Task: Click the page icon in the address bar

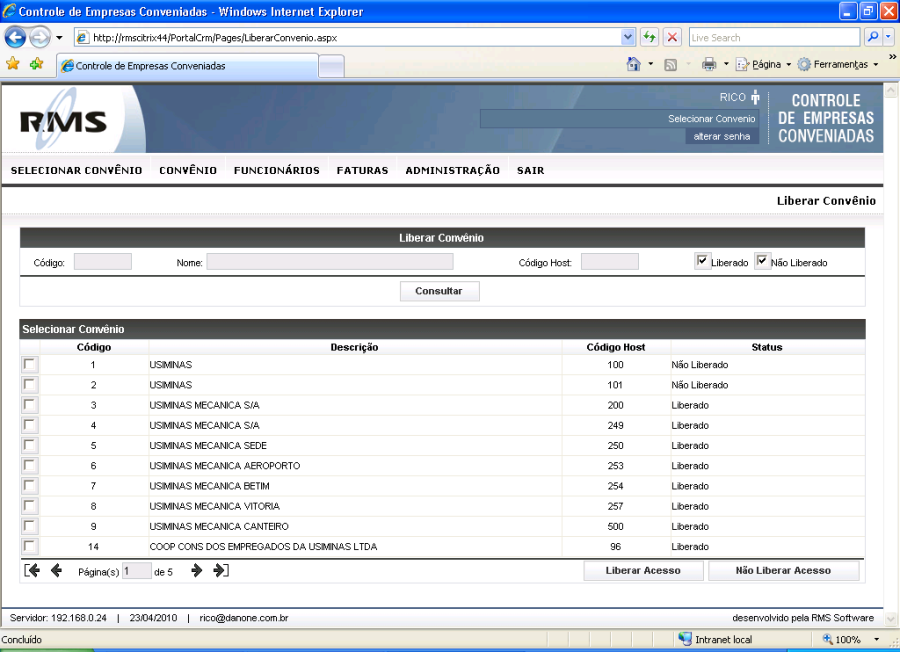Action: pos(83,38)
